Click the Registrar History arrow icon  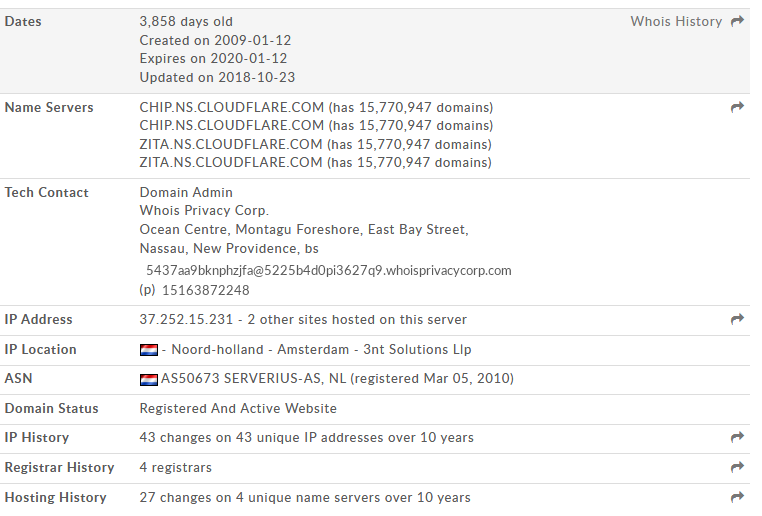737,467
